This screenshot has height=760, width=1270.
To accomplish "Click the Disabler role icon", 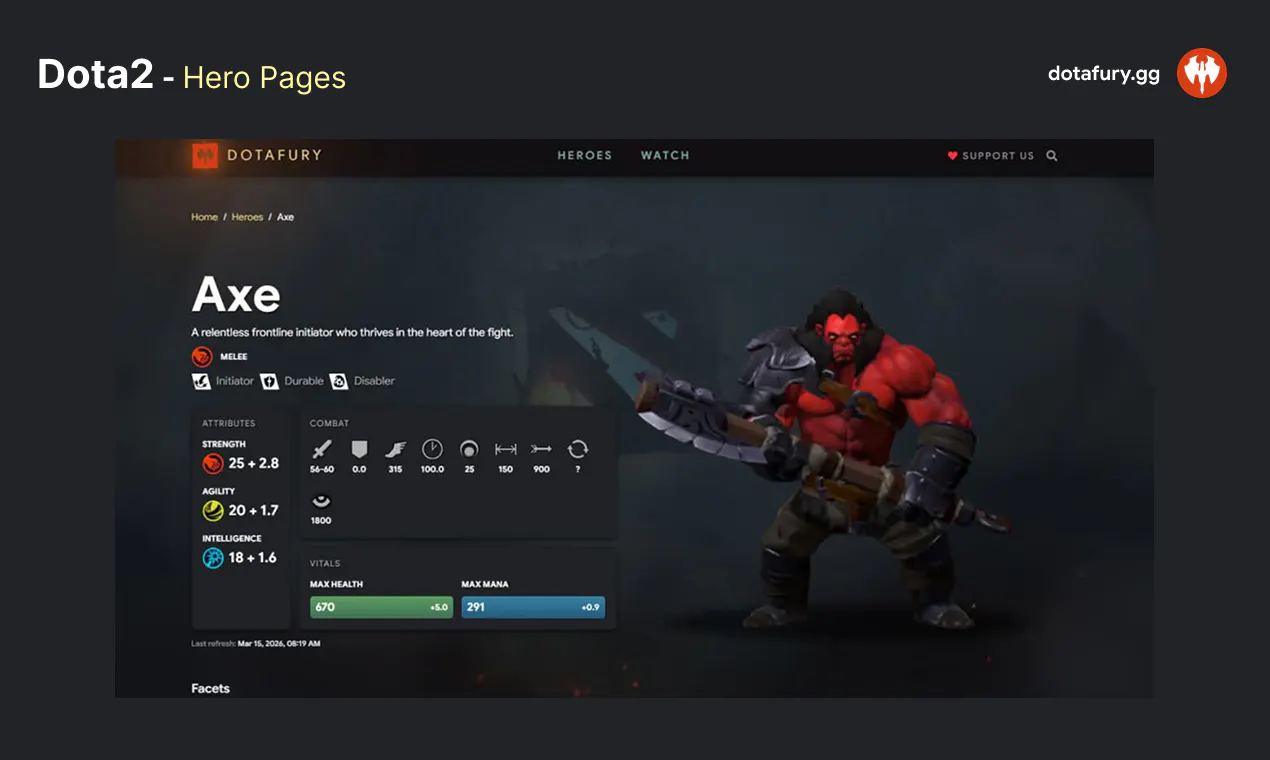I will coord(339,381).
